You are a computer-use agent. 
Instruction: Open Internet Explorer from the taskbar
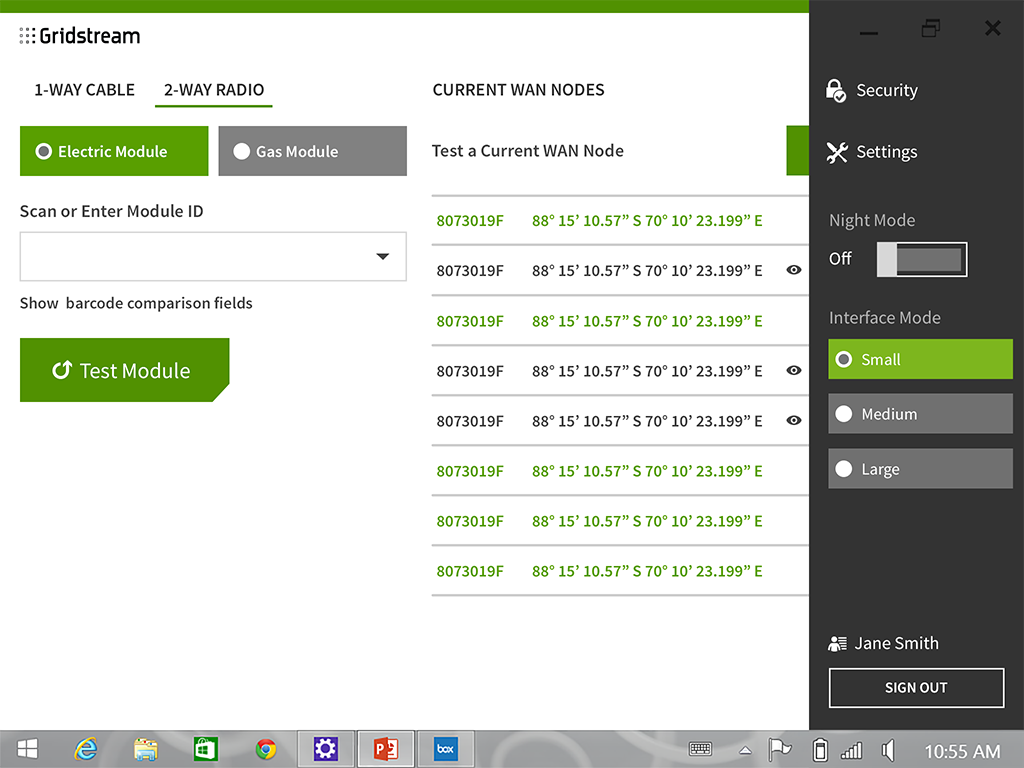[x=86, y=749]
